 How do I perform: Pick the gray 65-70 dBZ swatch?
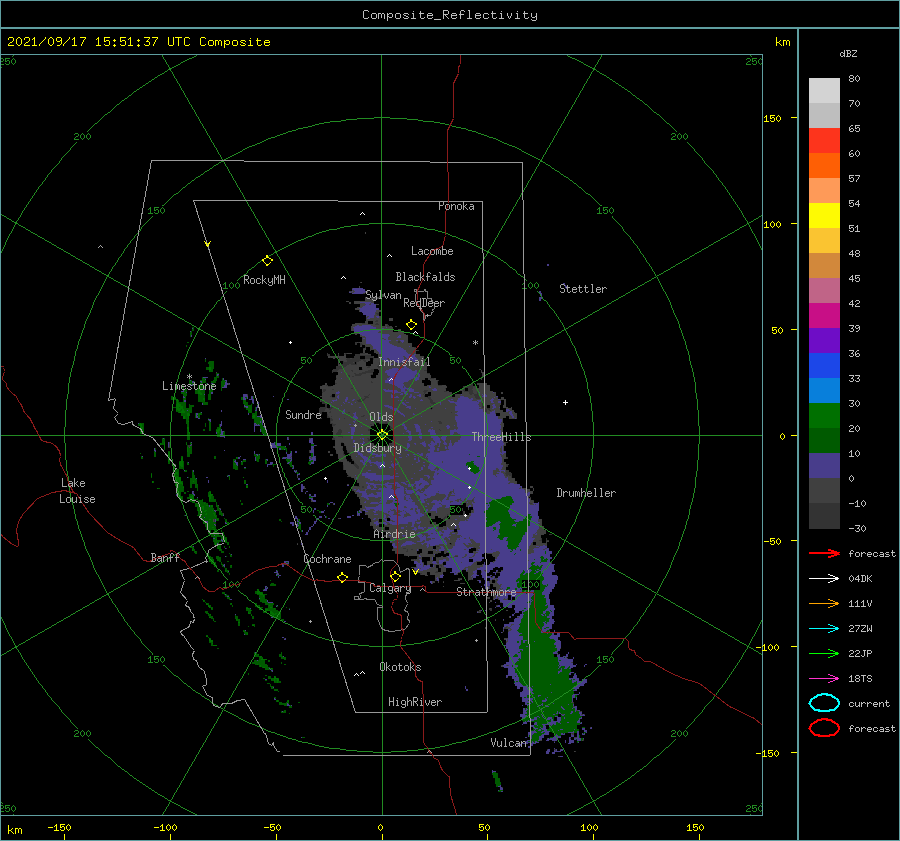(824, 115)
